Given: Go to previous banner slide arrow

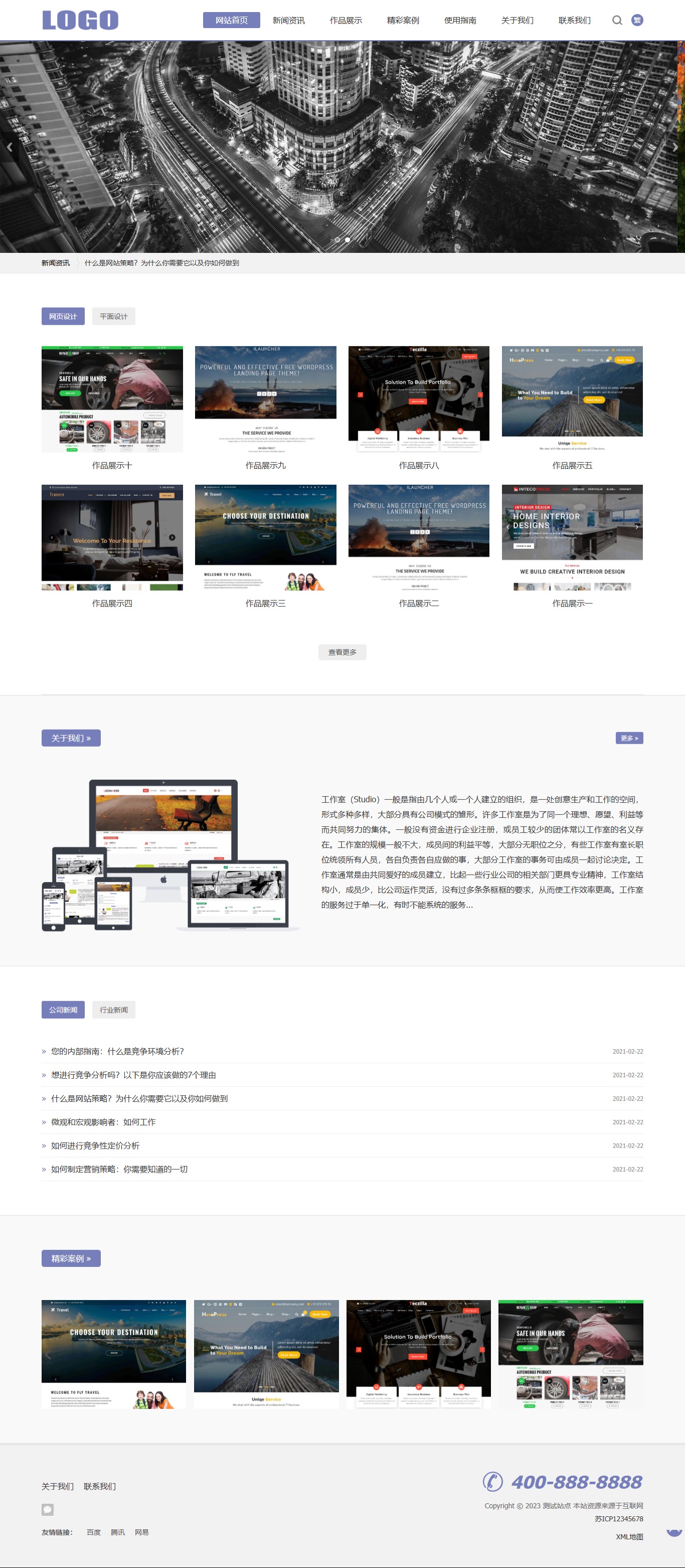Looking at the screenshot, I should [10, 147].
